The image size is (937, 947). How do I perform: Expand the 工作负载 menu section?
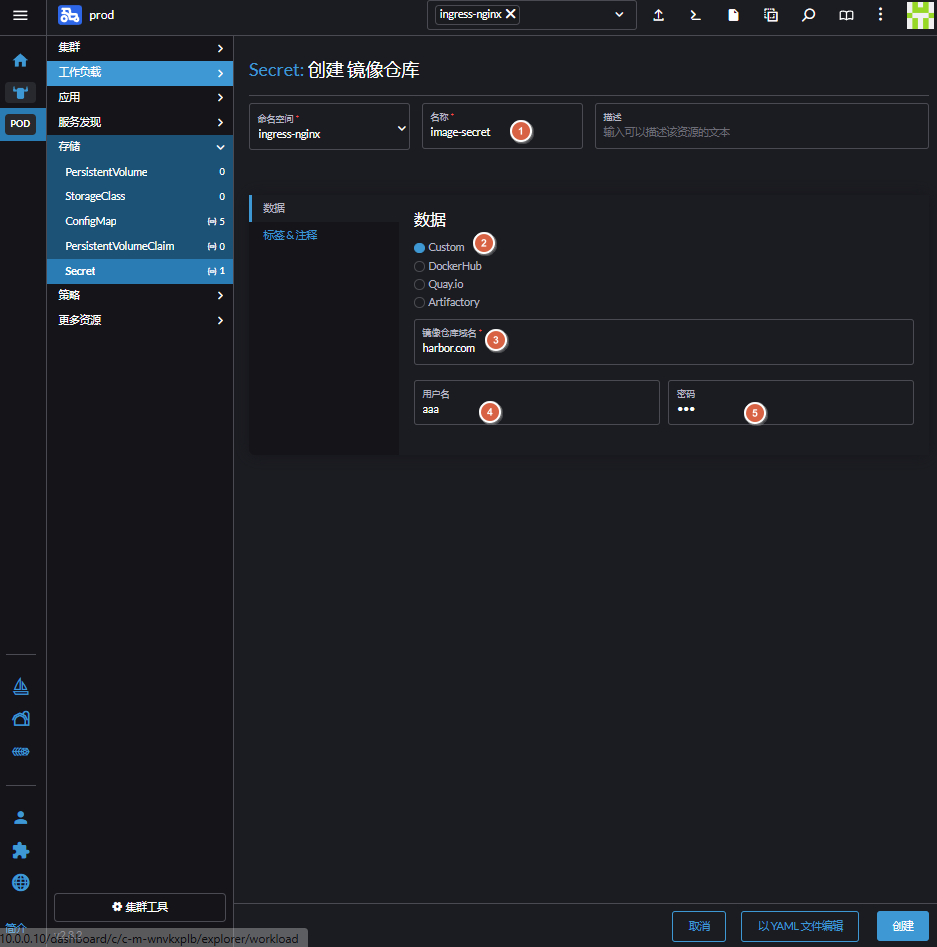click(x=140, y=72)
